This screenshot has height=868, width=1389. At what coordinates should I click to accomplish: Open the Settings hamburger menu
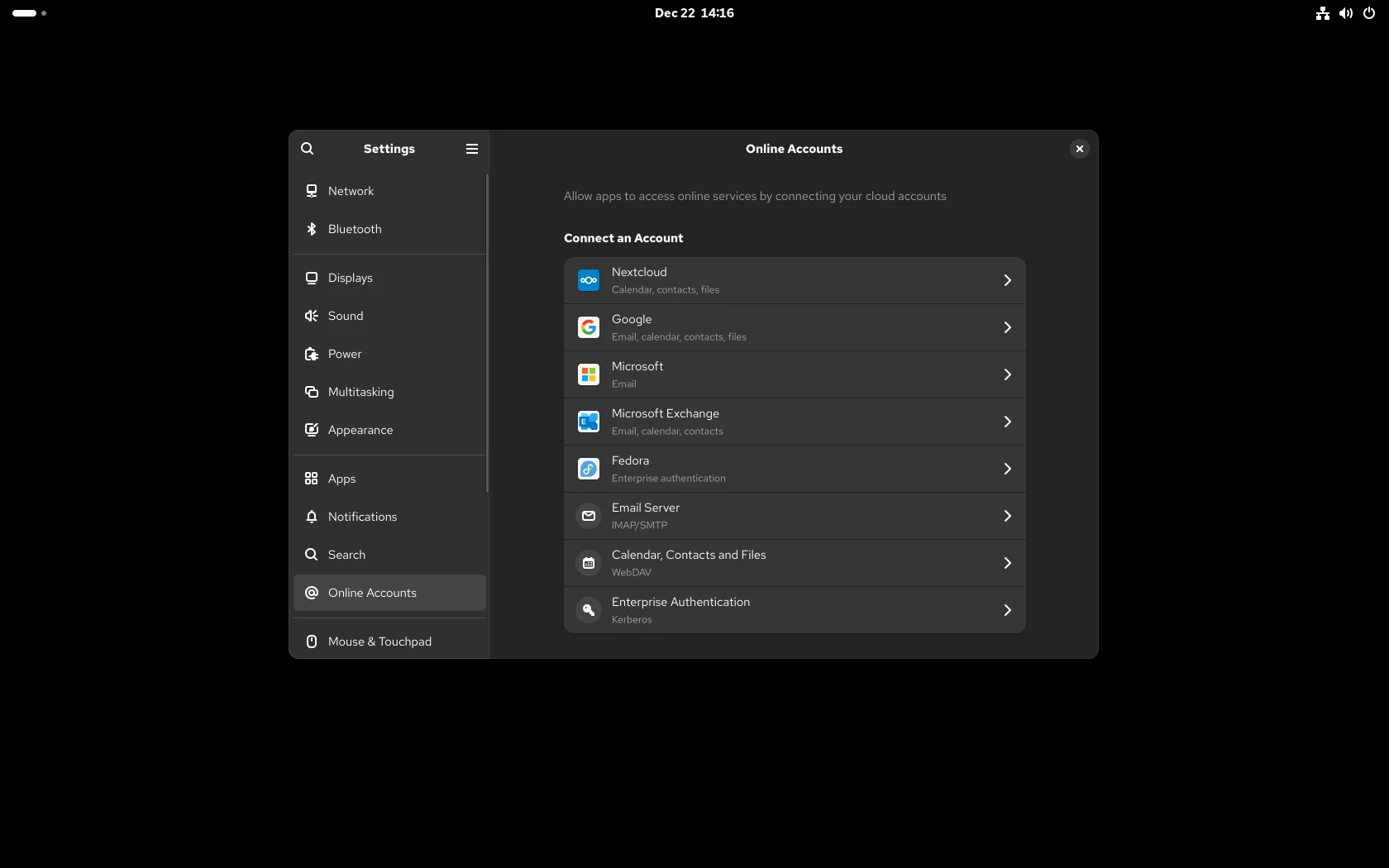point(471,149)
